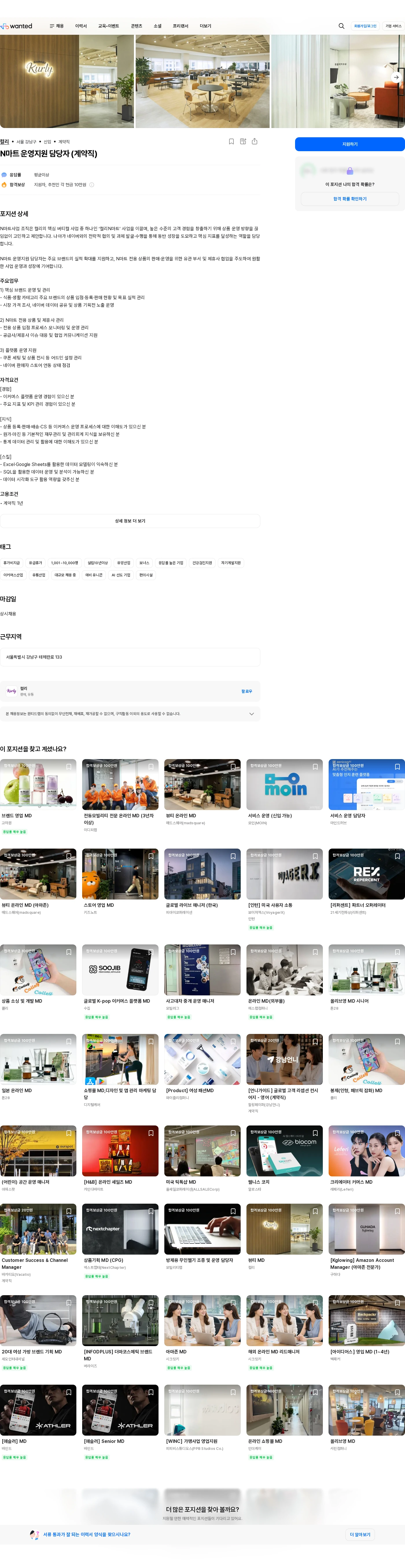Open the 이력서 menu
405x1568 pixels.
click(81, 26)
